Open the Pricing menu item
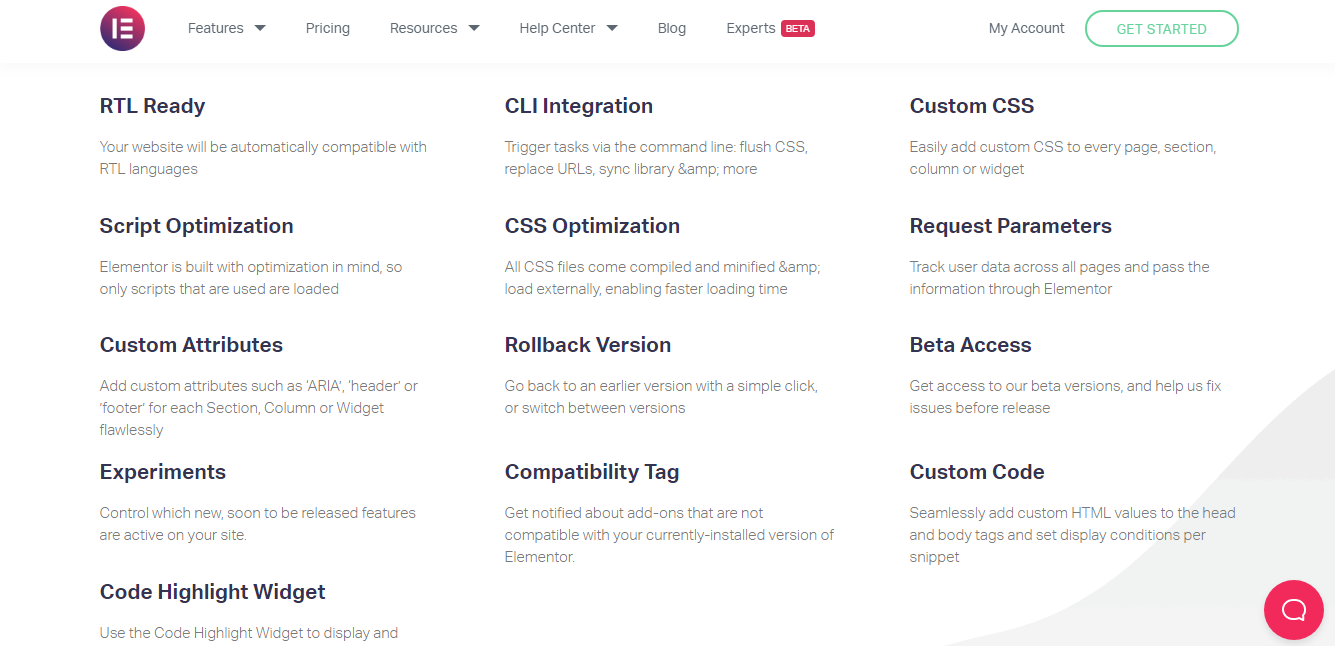 327,28
